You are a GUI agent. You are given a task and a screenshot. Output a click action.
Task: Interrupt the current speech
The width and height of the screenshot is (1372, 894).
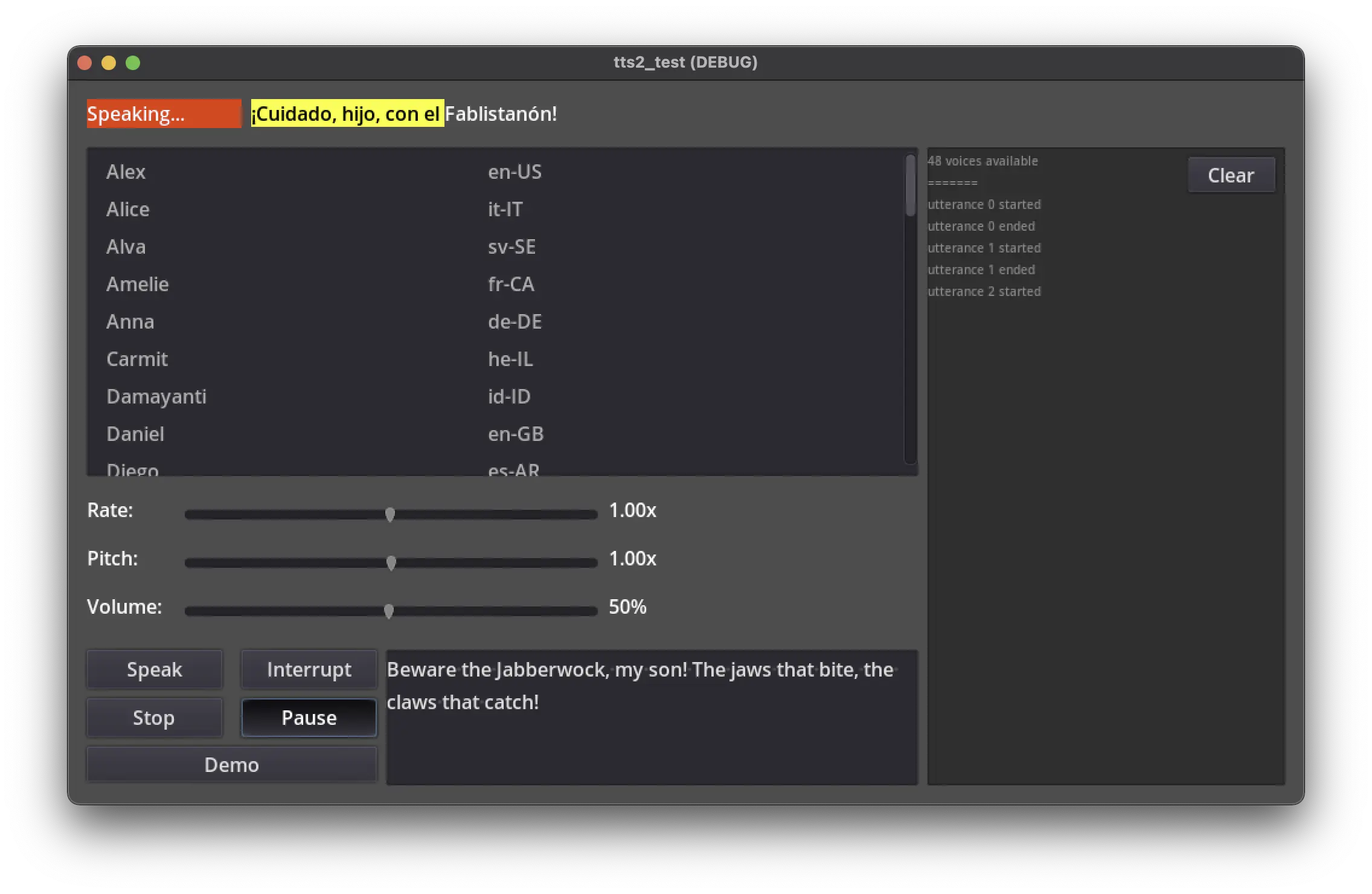[x=309, y=669]
